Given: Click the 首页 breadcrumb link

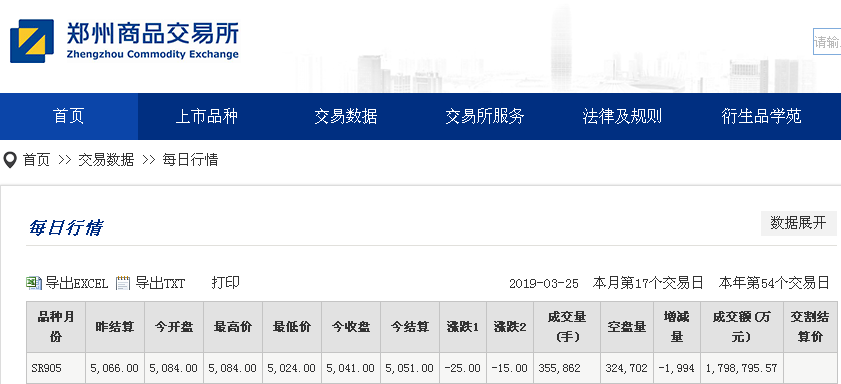Looking at the screenshot, I should tap(36, 160).
